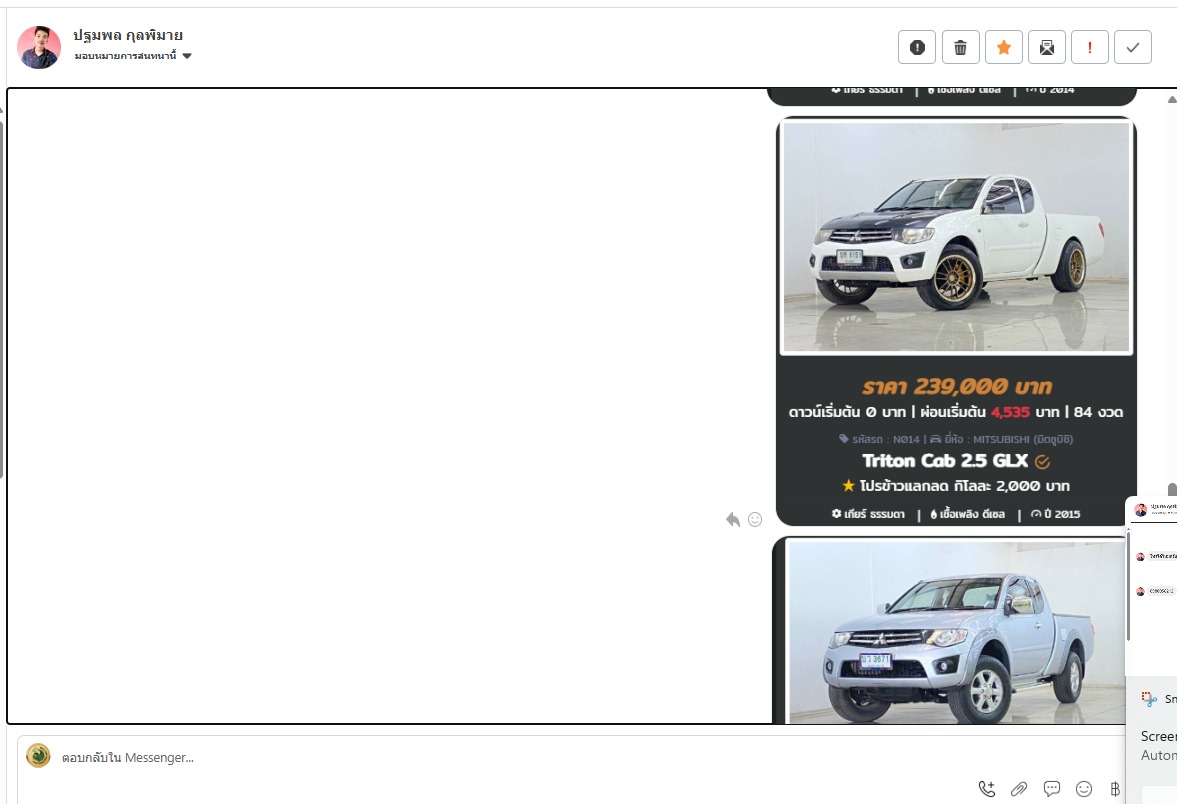Click the phone call icon in reply bar
Viewport: 1177px width, 804px height.
[987, 788]
